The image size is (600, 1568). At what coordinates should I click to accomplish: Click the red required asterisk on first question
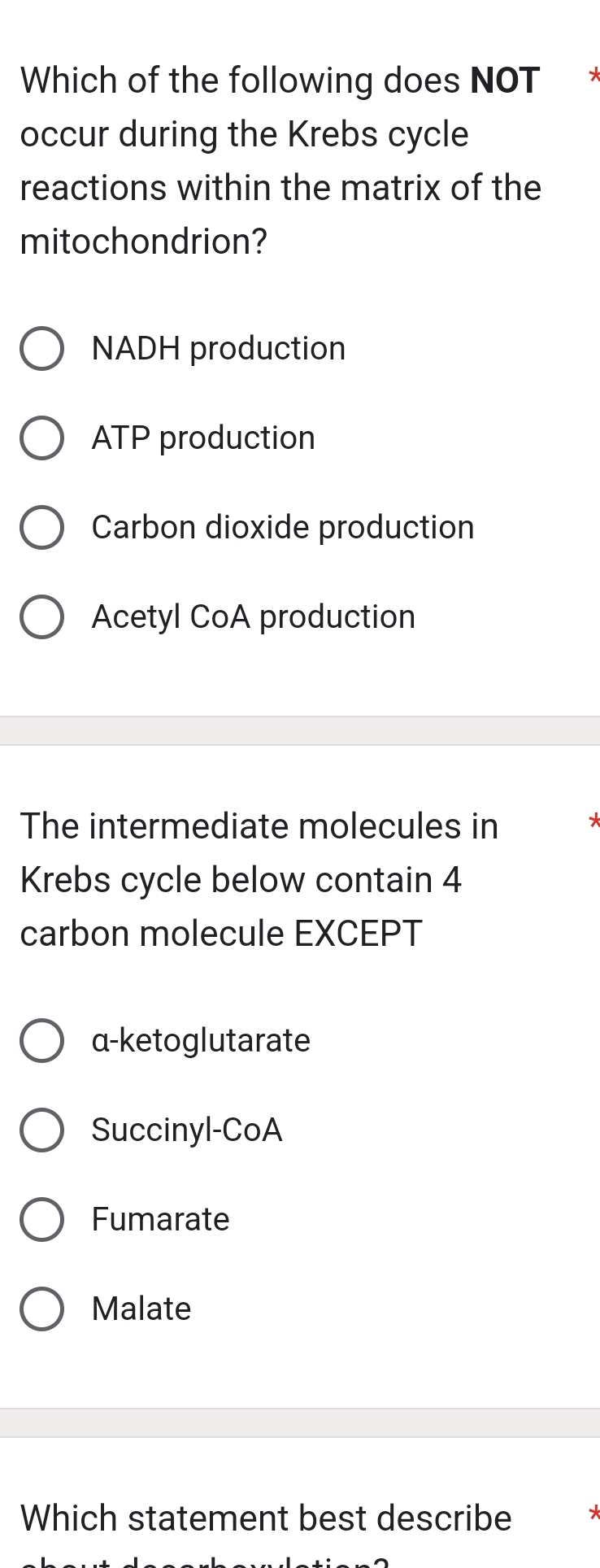coord(594,78)
